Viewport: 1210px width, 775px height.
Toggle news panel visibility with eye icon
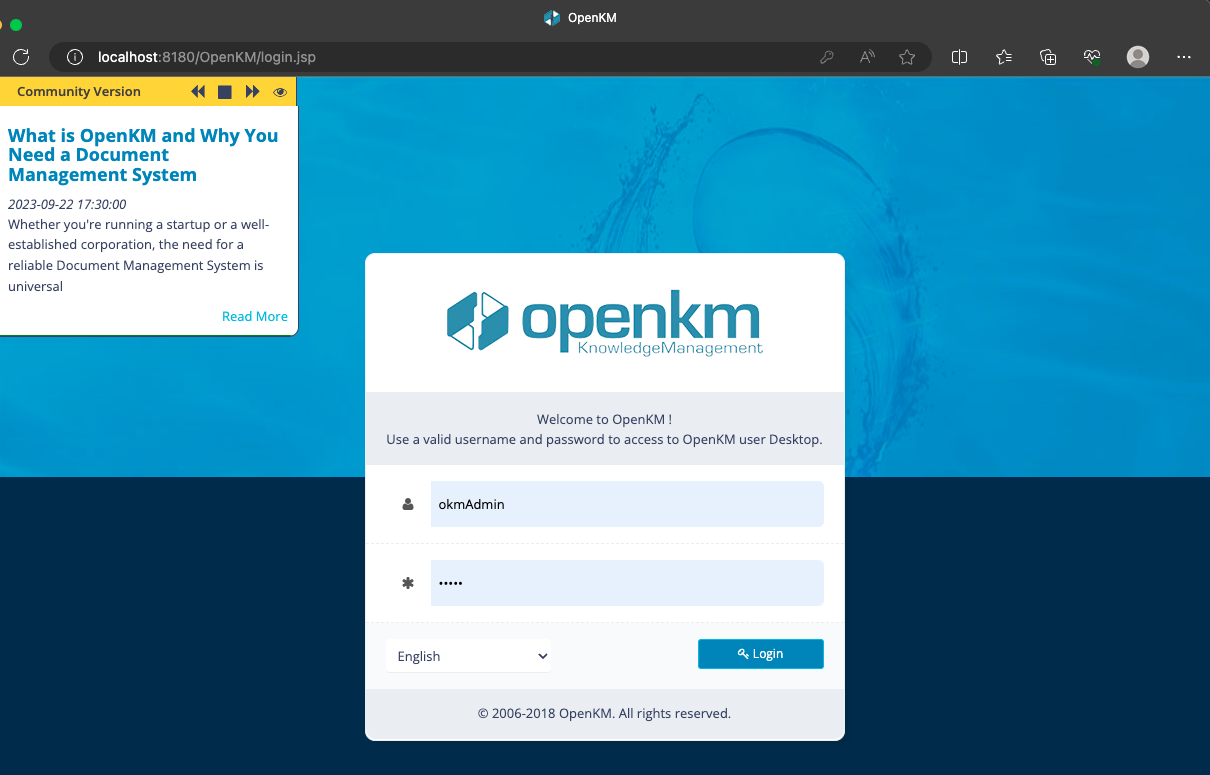(x=280, y=92)
